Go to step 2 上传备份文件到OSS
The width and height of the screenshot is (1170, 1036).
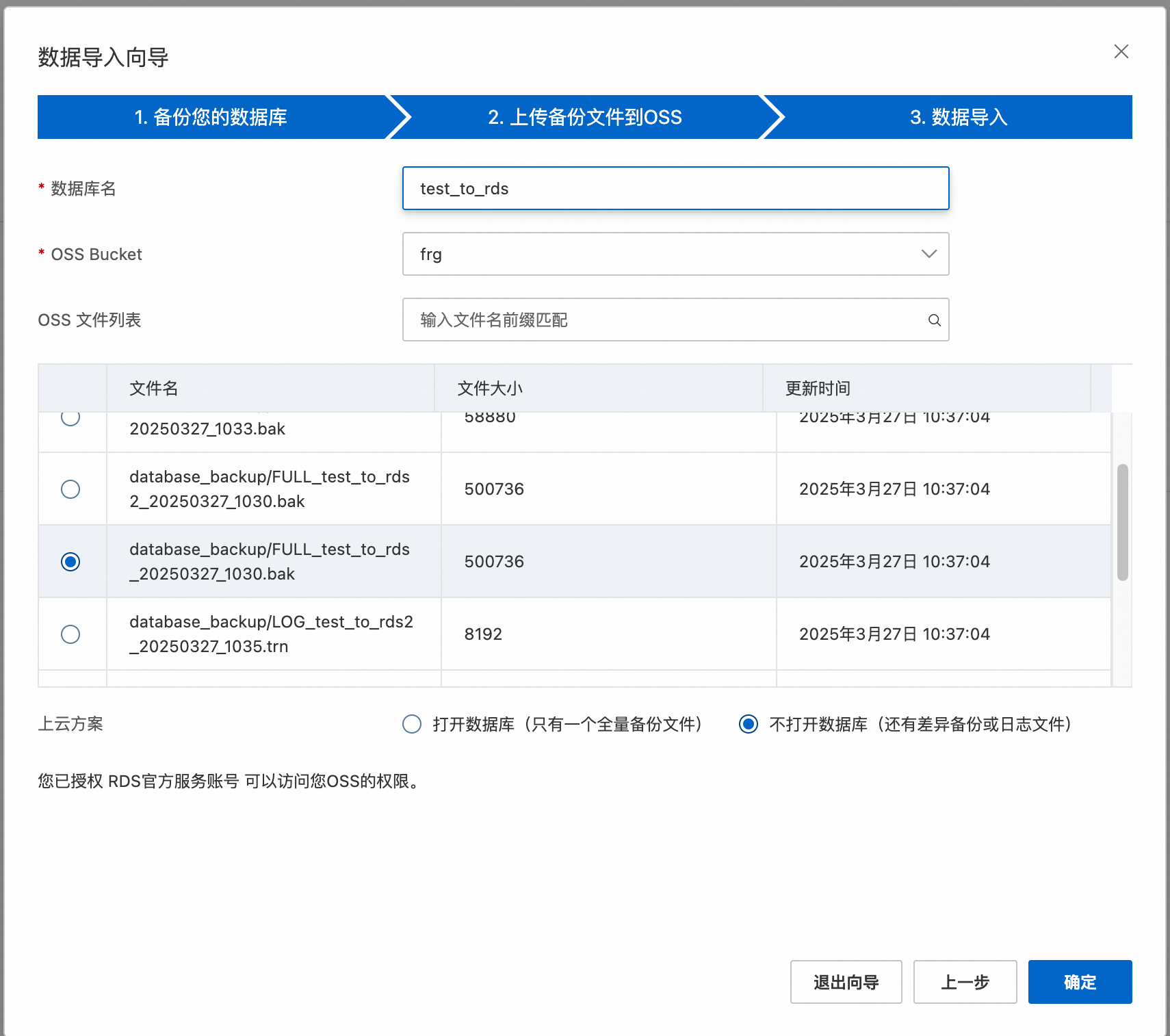(584, 117)
